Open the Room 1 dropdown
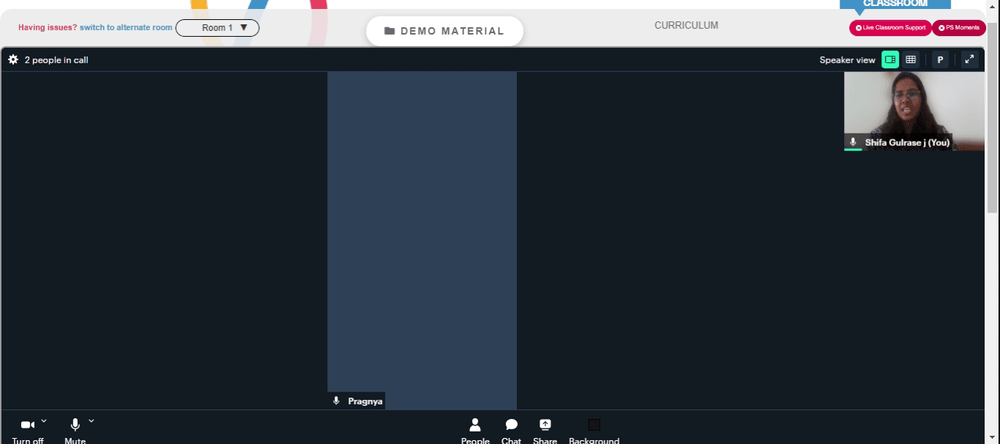The width and height of the screenshot is (1000, 444). 217,28
